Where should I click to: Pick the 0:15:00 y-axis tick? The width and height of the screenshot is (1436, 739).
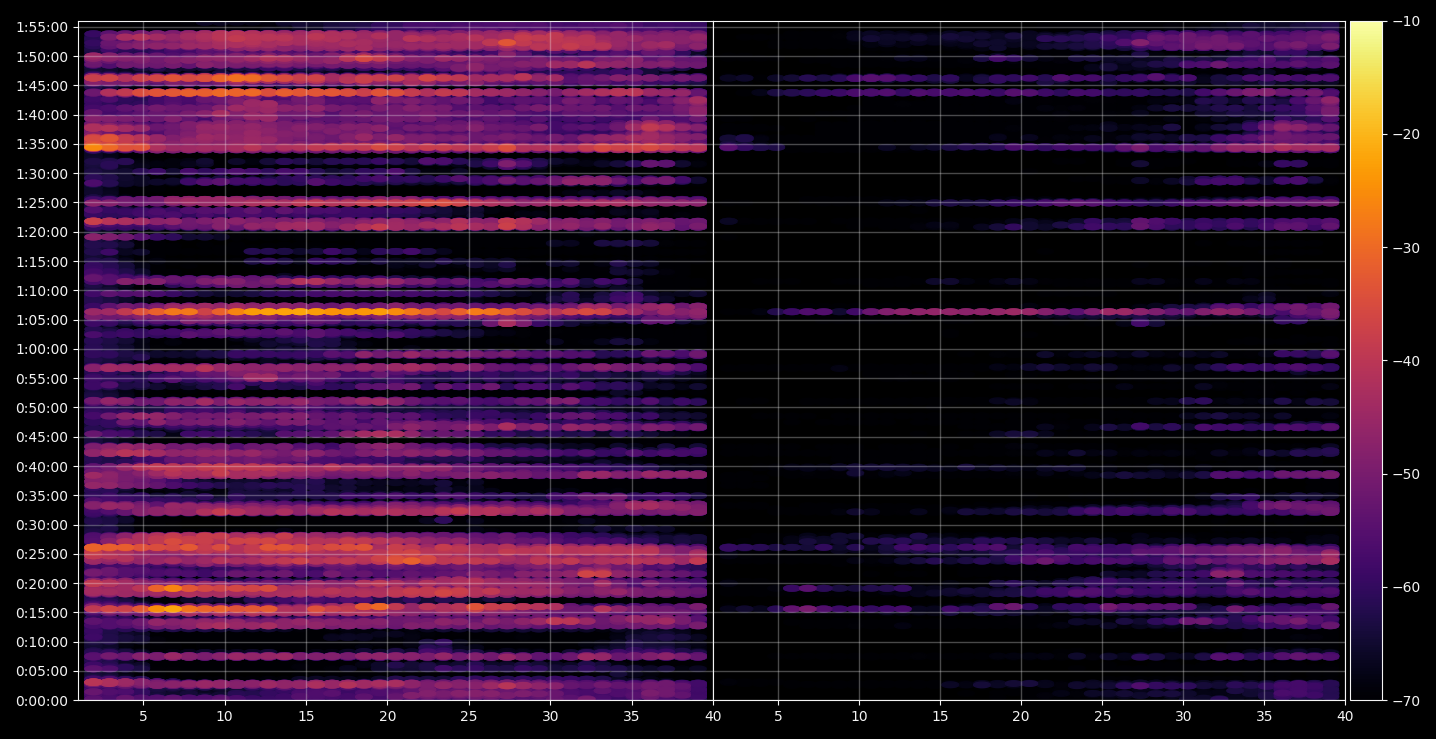pyautogui.click(x=42, y=613)
